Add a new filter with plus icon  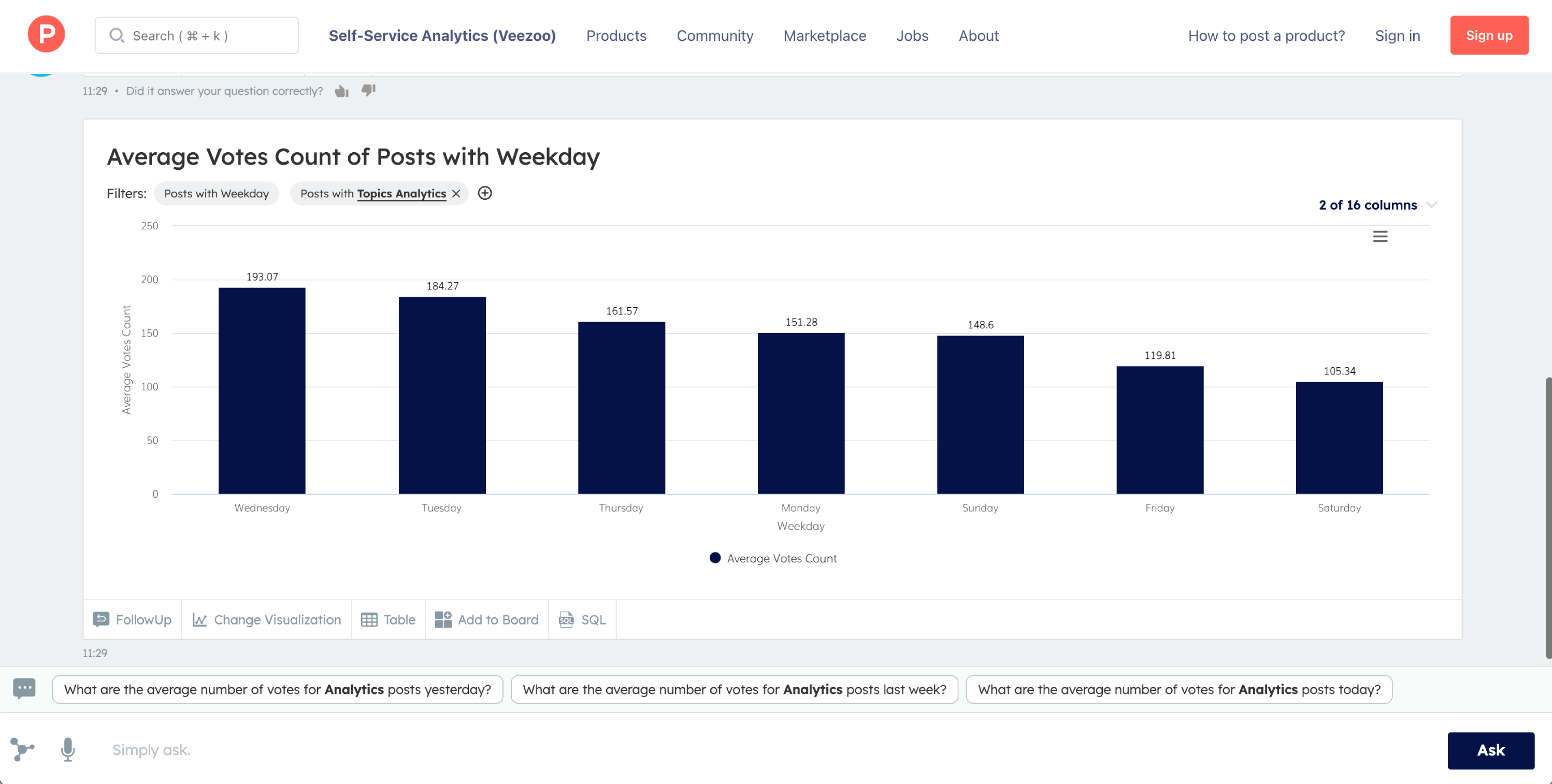pos(485,193)
